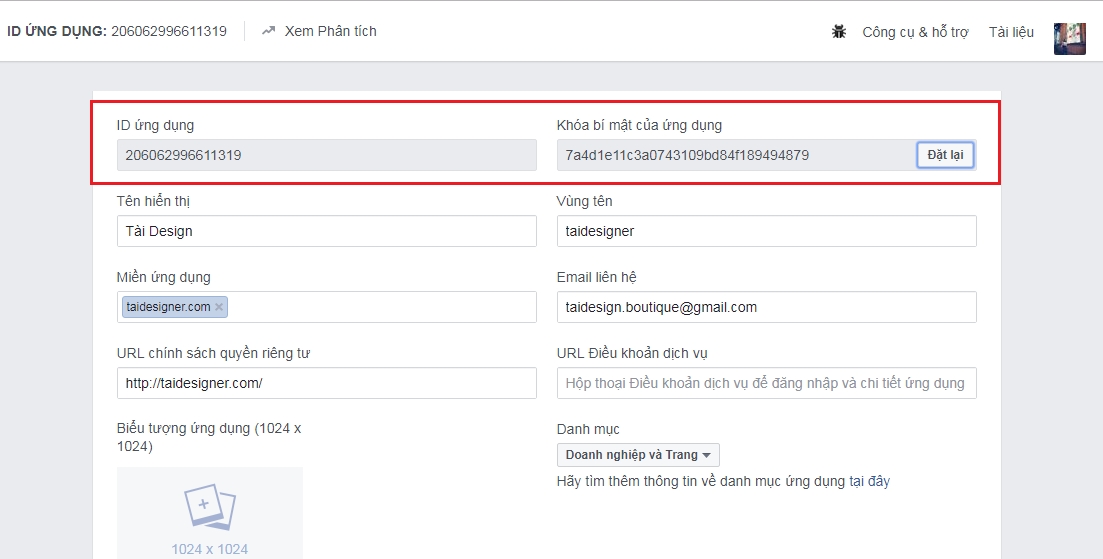
Task: Open the Tài liệu menu
Action: point(1011,32)
